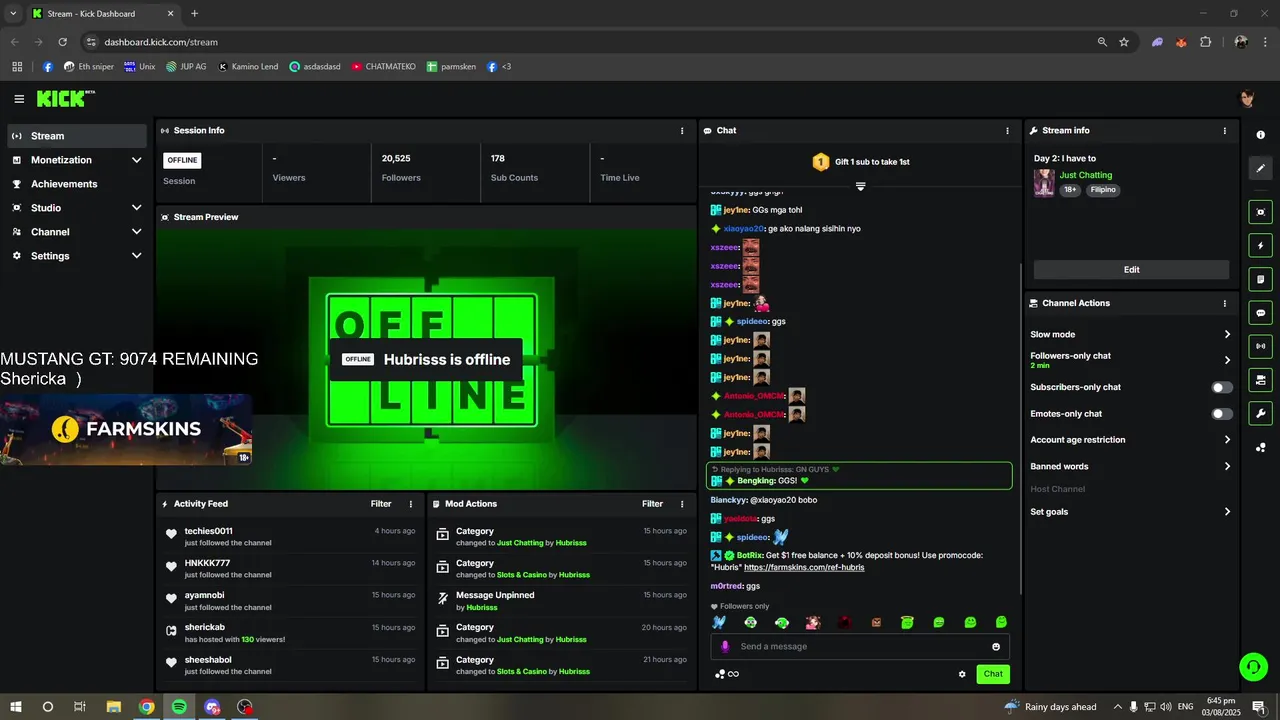The image size is (1280, 720).
Task: Click the Just Chatting category link in Stream info
Action: [1085, 175]
